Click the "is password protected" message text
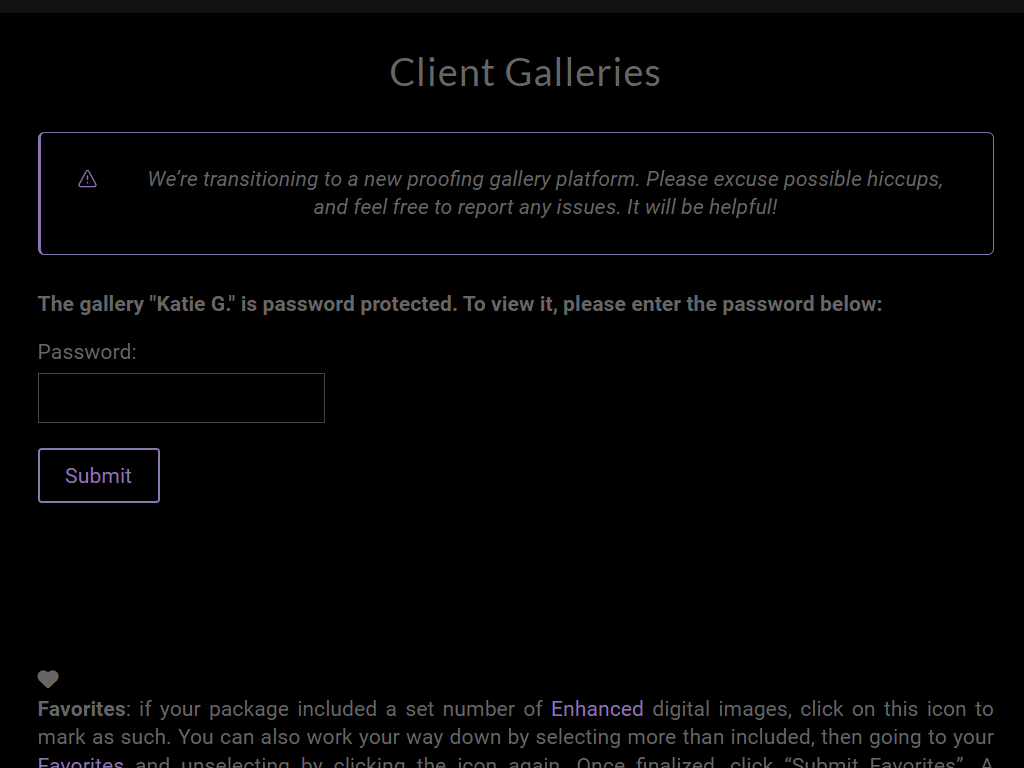The image size is (1024, 768). click(x=349, y=304)
